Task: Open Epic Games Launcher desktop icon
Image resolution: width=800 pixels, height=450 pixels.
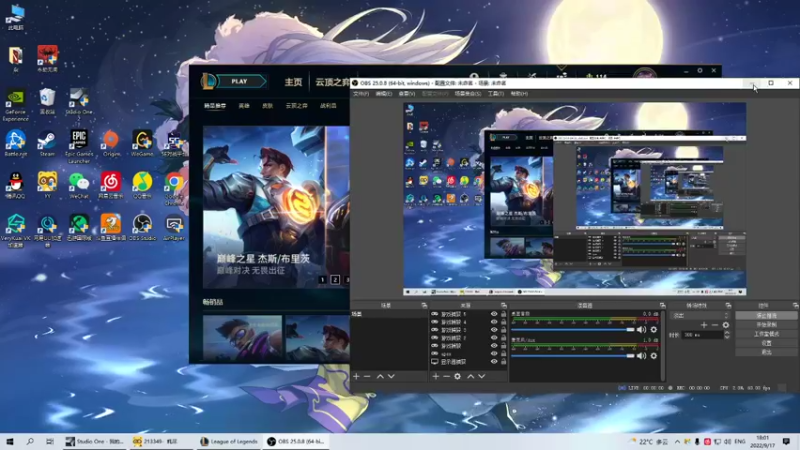Action: click(x=79, y=147)
